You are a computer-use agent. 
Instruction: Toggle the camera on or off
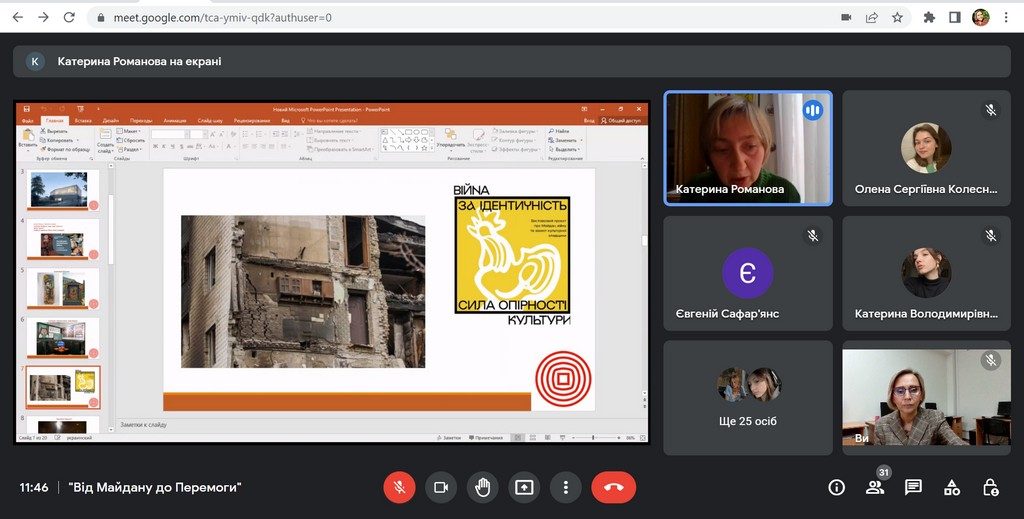tap(440, 487)
